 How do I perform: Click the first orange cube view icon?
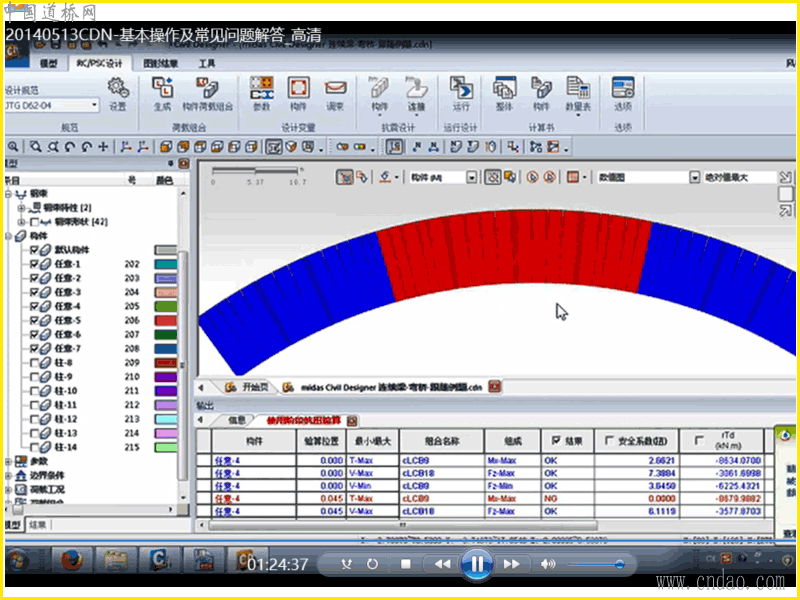point(166,147)
